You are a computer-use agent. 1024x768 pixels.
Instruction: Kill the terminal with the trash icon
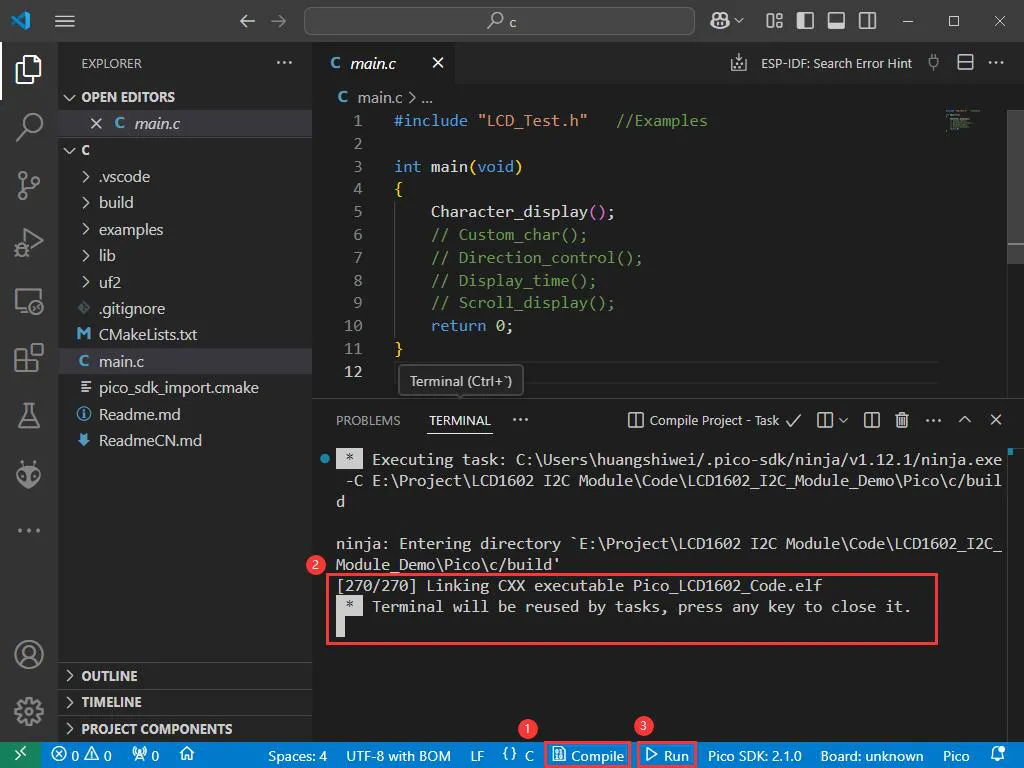(x=902, y=420)
